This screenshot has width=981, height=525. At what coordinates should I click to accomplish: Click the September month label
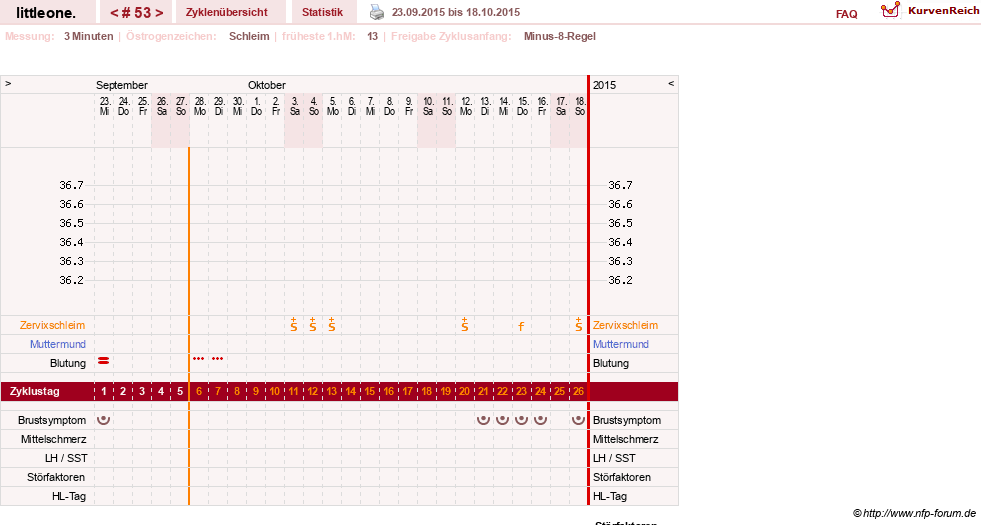[x=122, y=85]
